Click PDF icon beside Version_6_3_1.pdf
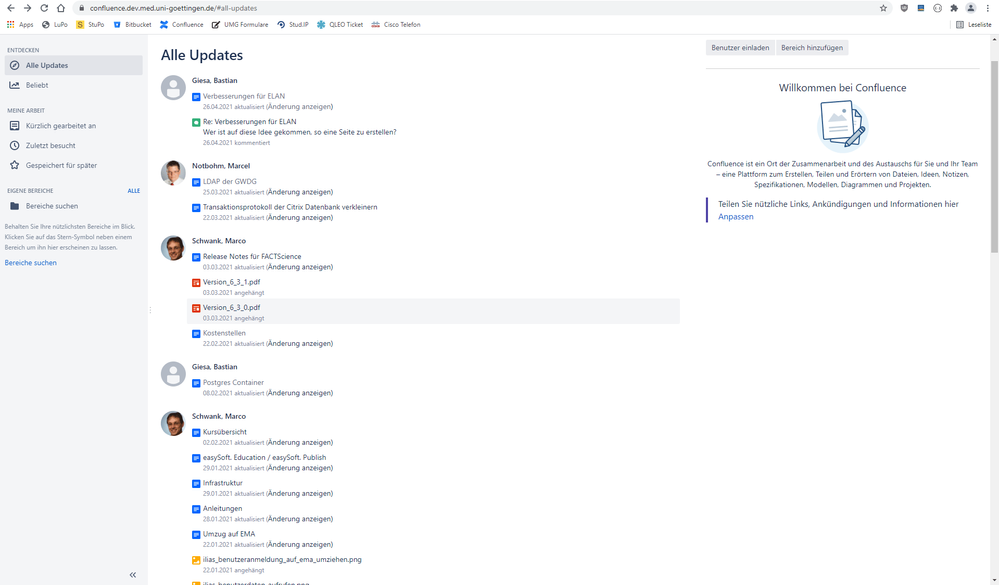999x585 pixels. [196, 283]
